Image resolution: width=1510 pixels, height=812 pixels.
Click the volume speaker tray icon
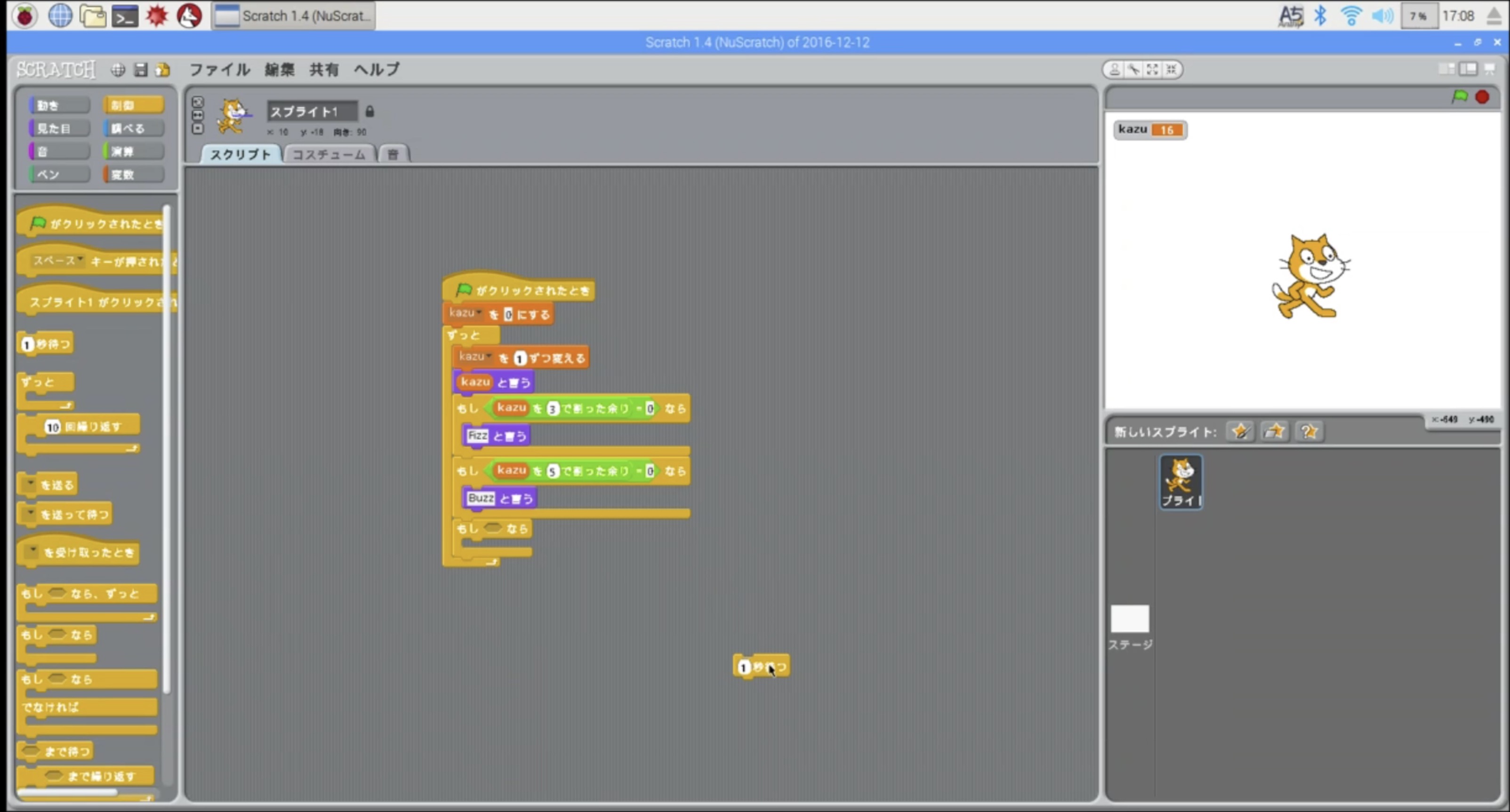point(1382,16)
